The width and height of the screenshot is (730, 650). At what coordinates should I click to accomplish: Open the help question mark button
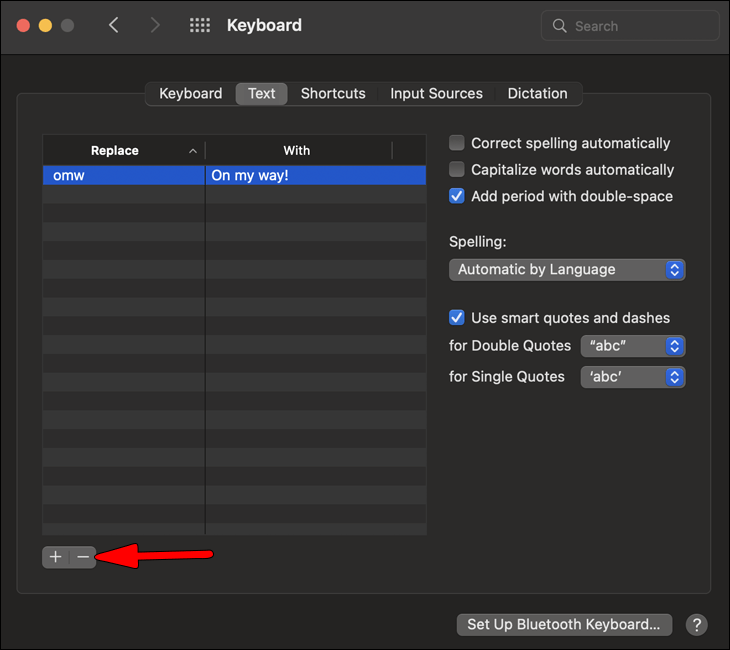pos(696,624)
